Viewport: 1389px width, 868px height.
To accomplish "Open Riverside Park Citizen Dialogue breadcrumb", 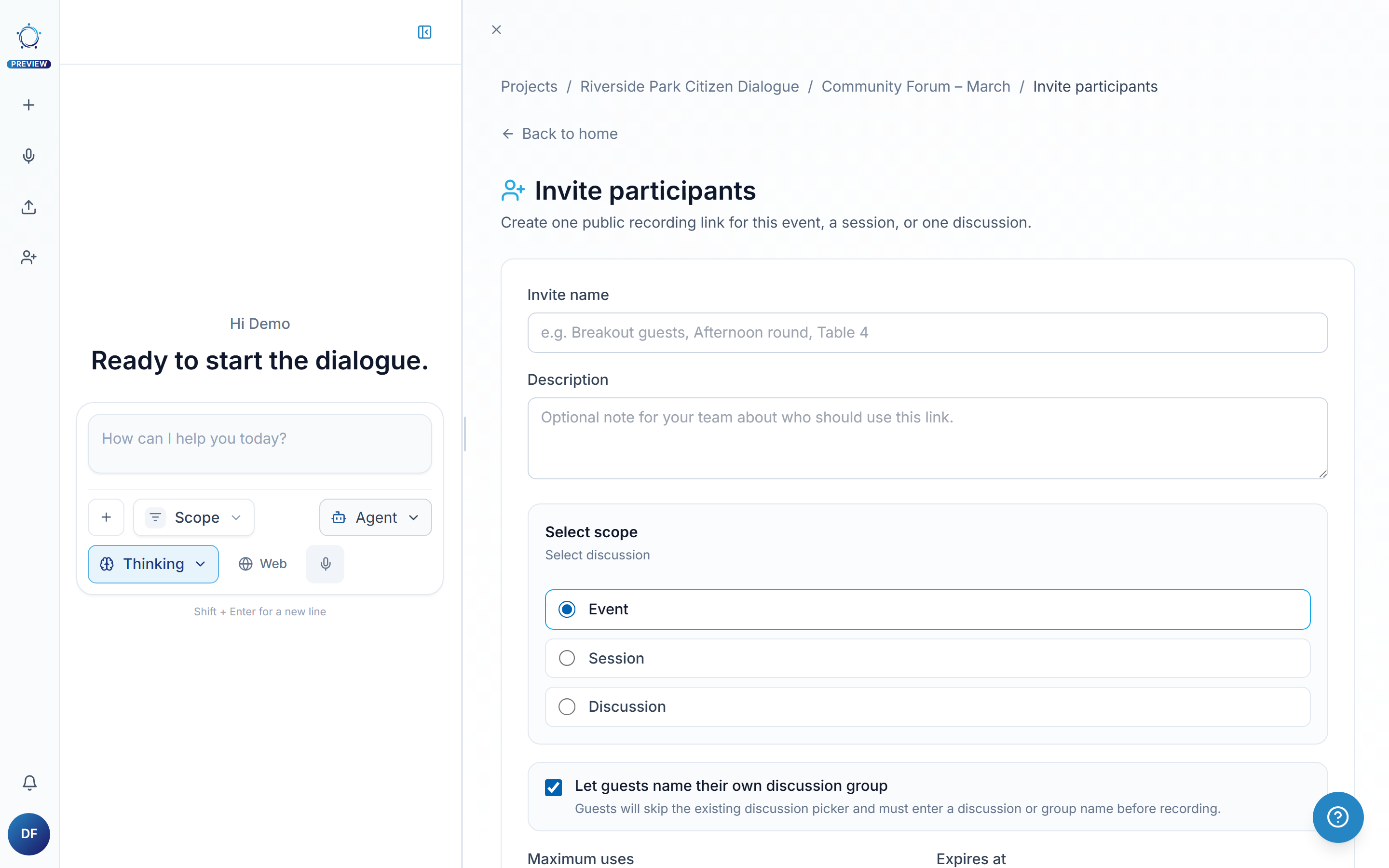I will 689,86.
